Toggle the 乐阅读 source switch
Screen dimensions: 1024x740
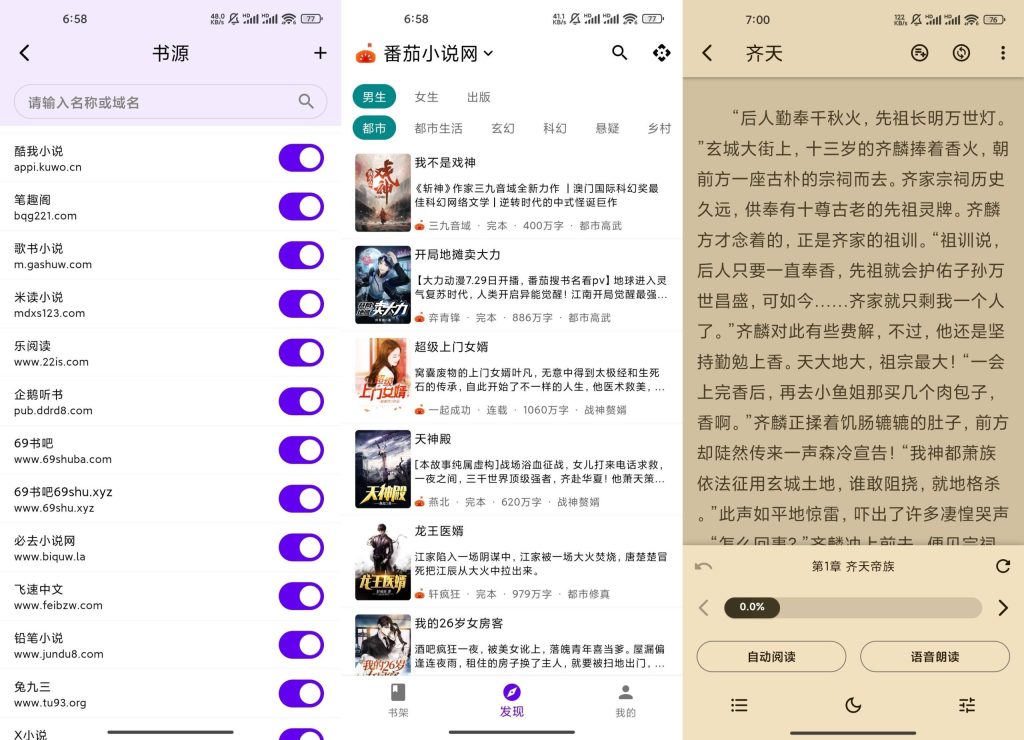click(301, 353)
